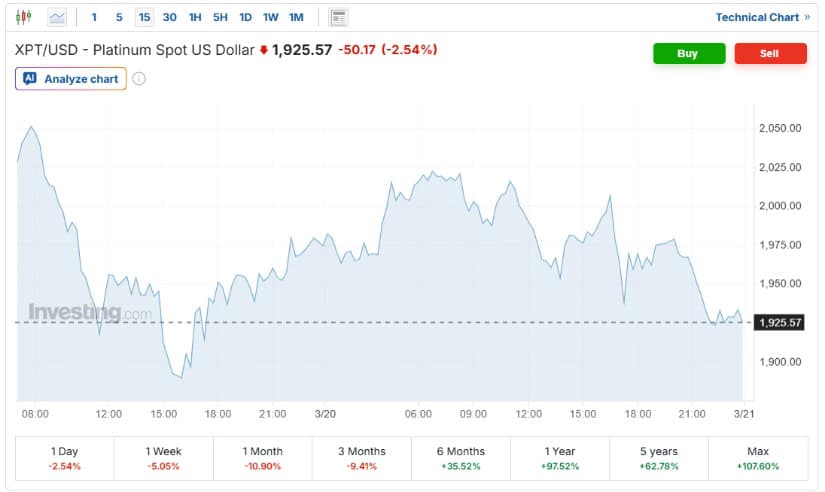This screenshot has height=492, width=825.
Task: Show the 6 Months range tab
Action: pyautogui.click(x=461, y=458)
